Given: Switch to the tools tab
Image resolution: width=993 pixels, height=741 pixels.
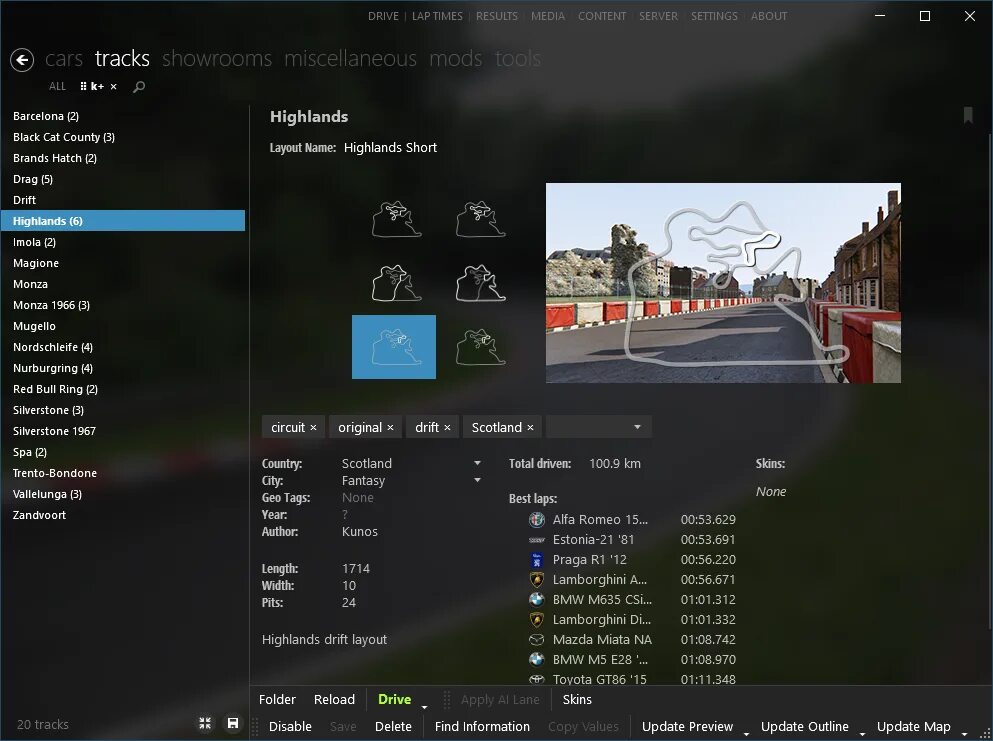Looking at the screenshot, I should (517, 59).
